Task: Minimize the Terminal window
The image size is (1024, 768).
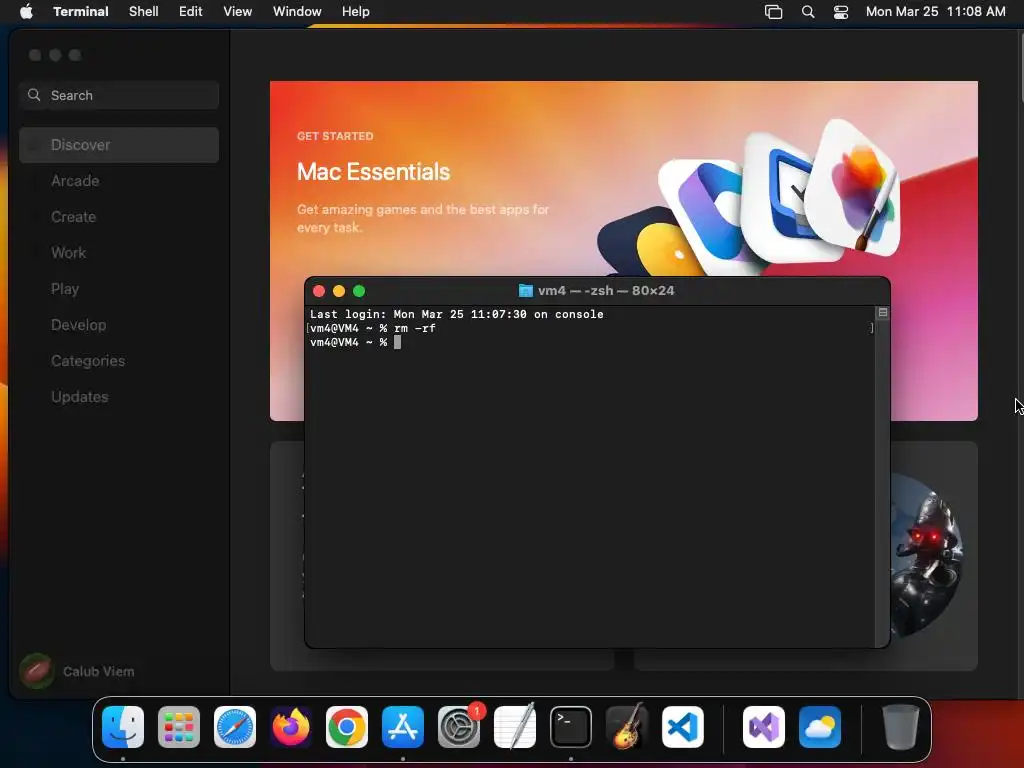Action: pos(339,291)
